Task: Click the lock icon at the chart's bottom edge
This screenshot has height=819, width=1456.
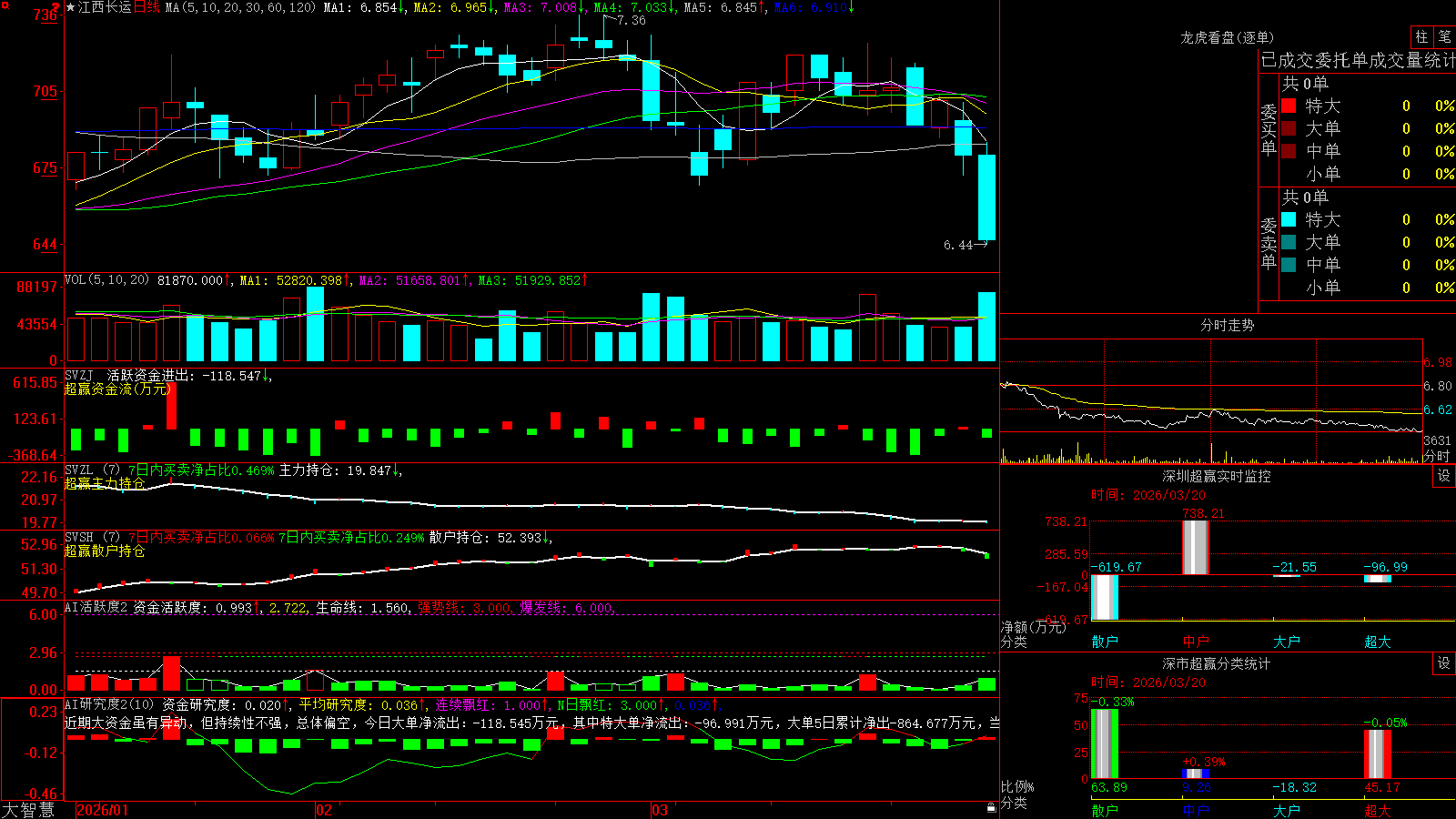Action: 992,807
